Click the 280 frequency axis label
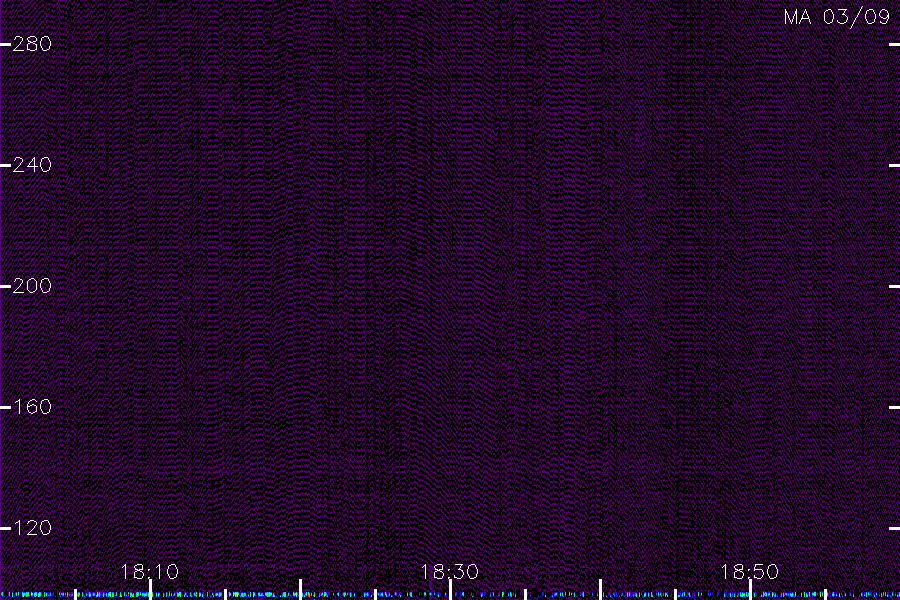The image size is (900, 600). pyautogui.click(x=32, y=44)
